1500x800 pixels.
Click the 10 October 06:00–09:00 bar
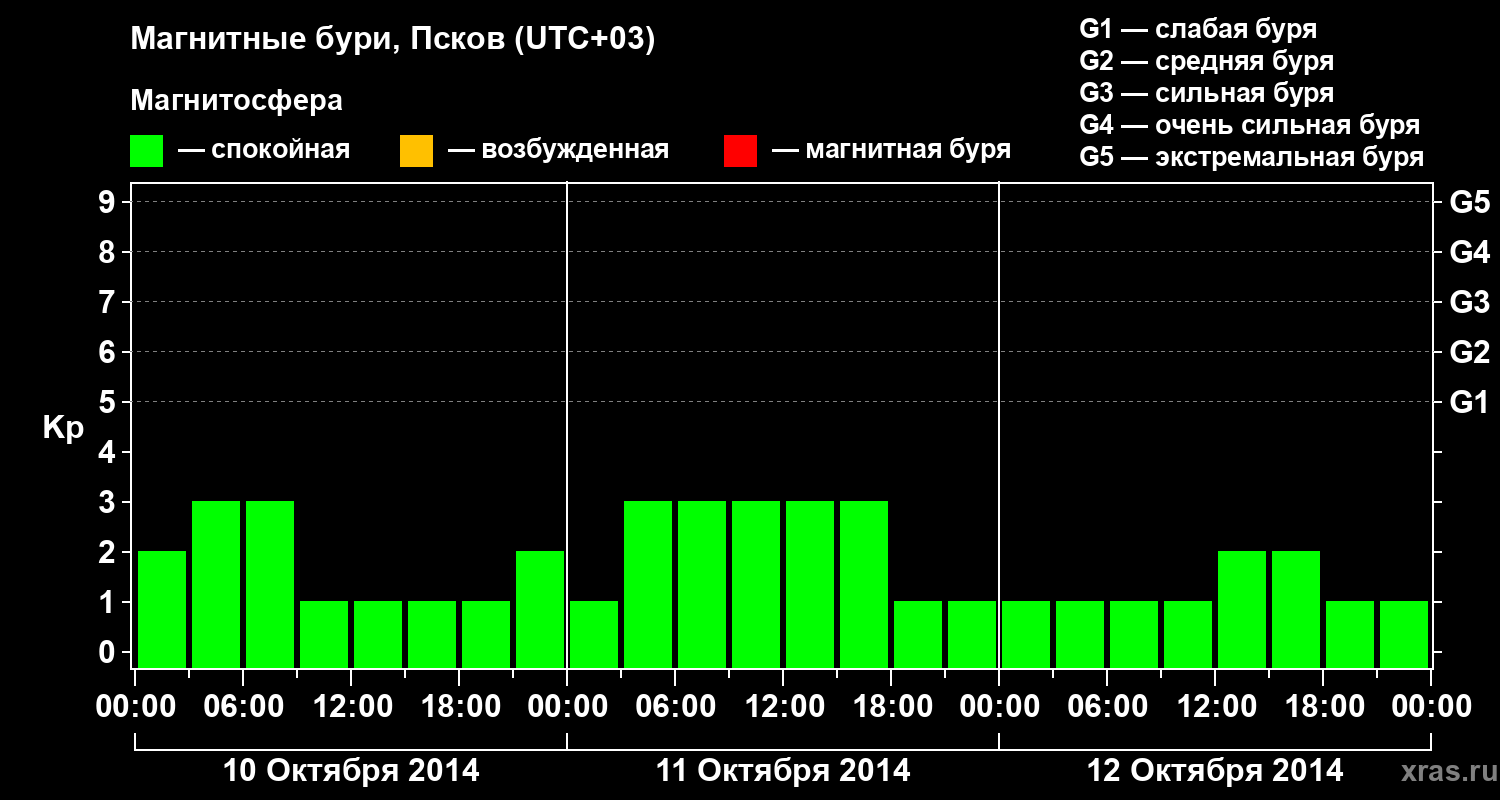[270, 584]
